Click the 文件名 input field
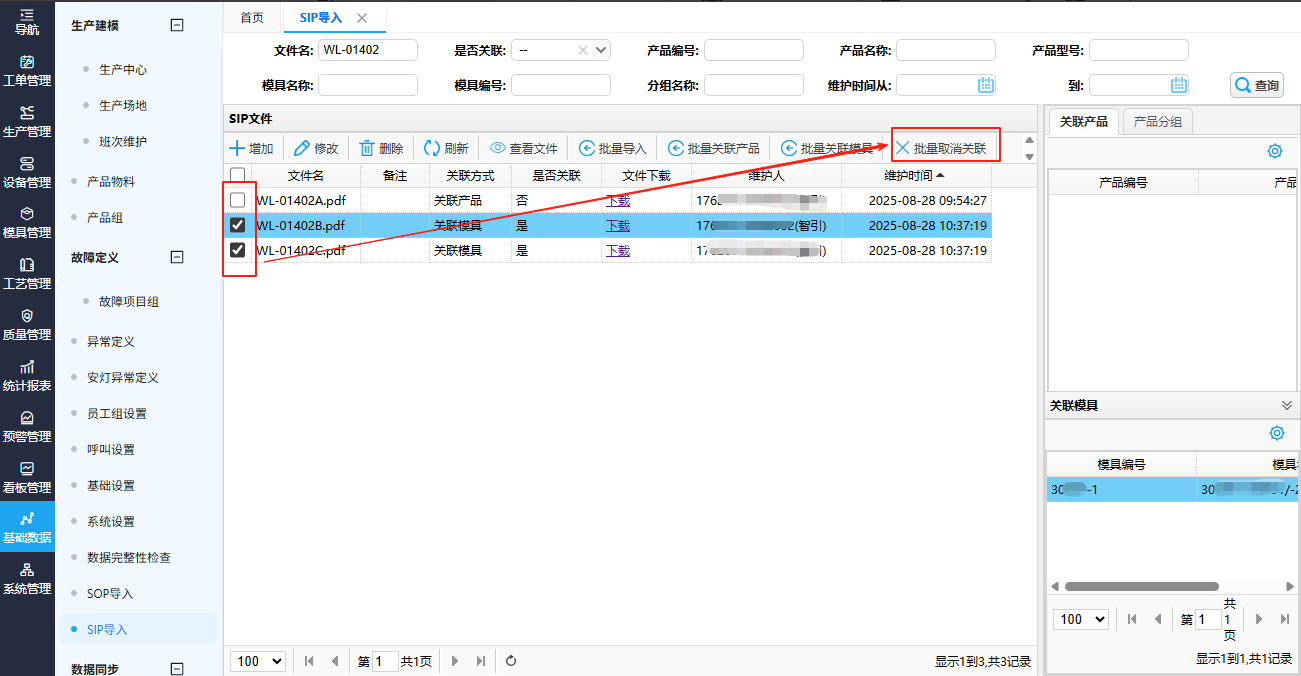Image resolution: width=1301 pixels, height=676 pixels. [x=367, y=50]
